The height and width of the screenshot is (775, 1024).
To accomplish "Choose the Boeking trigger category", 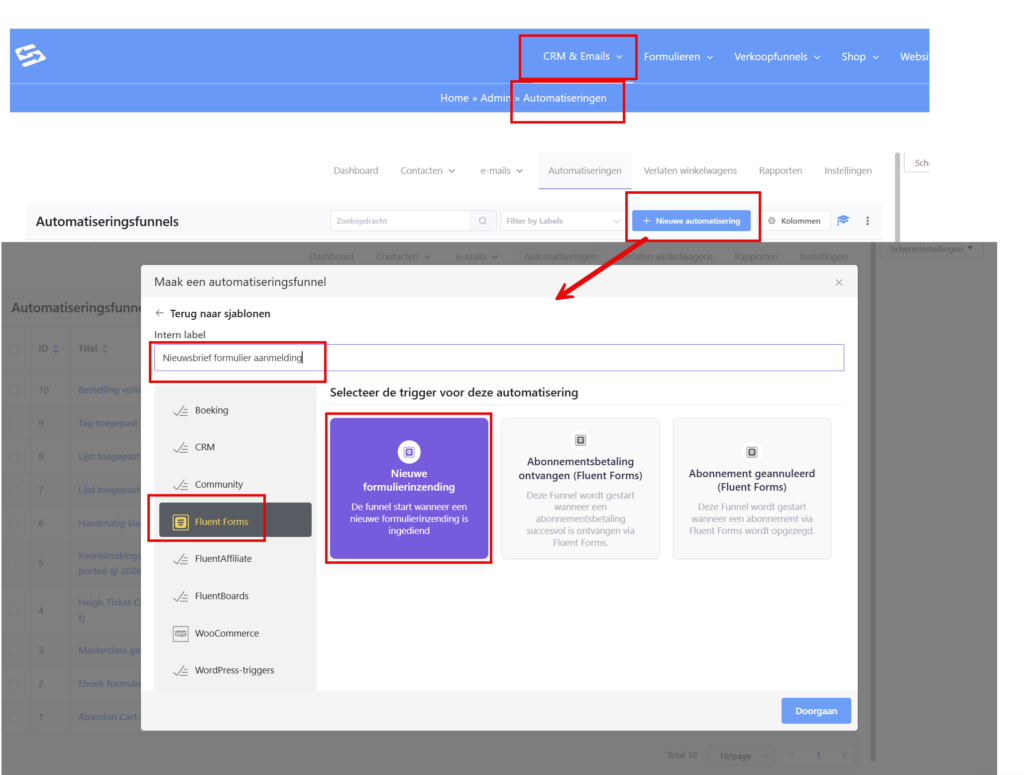I will tap(211, 410).
